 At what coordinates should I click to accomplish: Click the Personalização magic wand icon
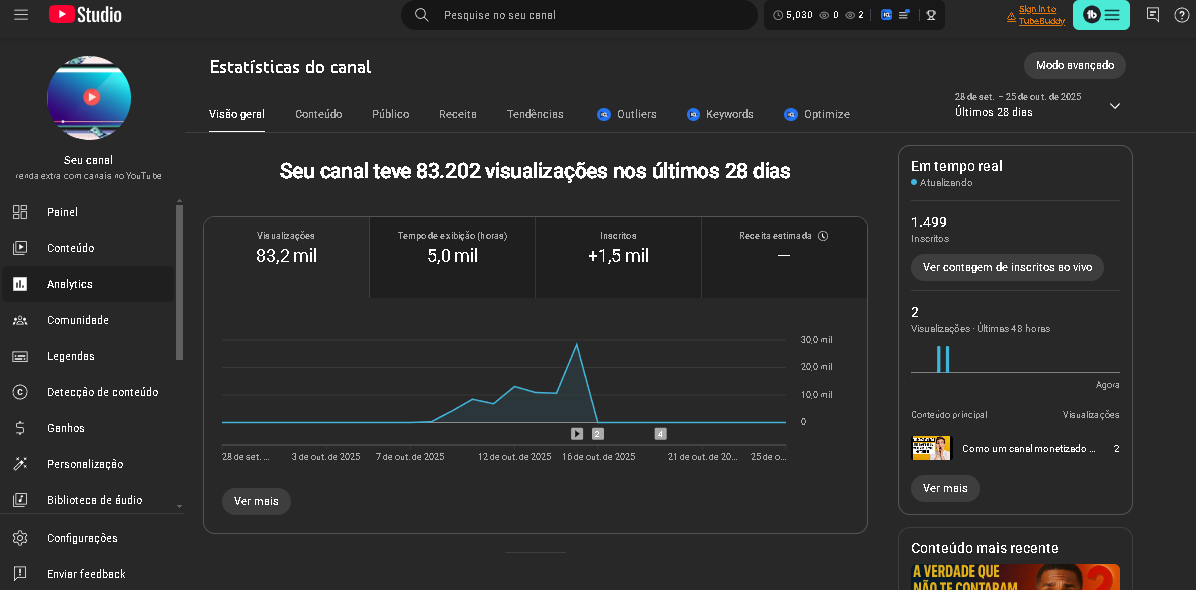20,464
